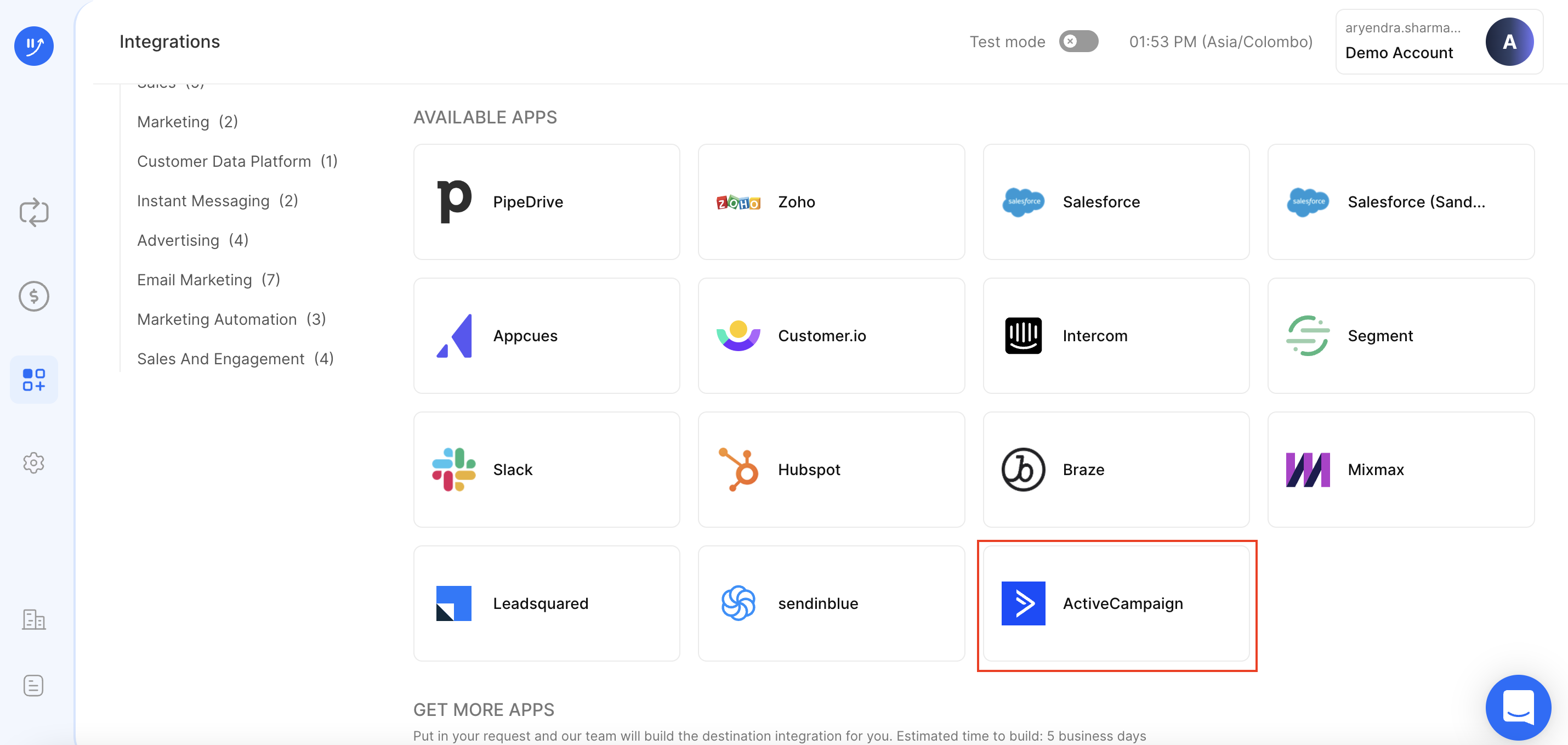Open the chat support bubble
Screen dimensions: 1568x745
(x=1518, y=707)
